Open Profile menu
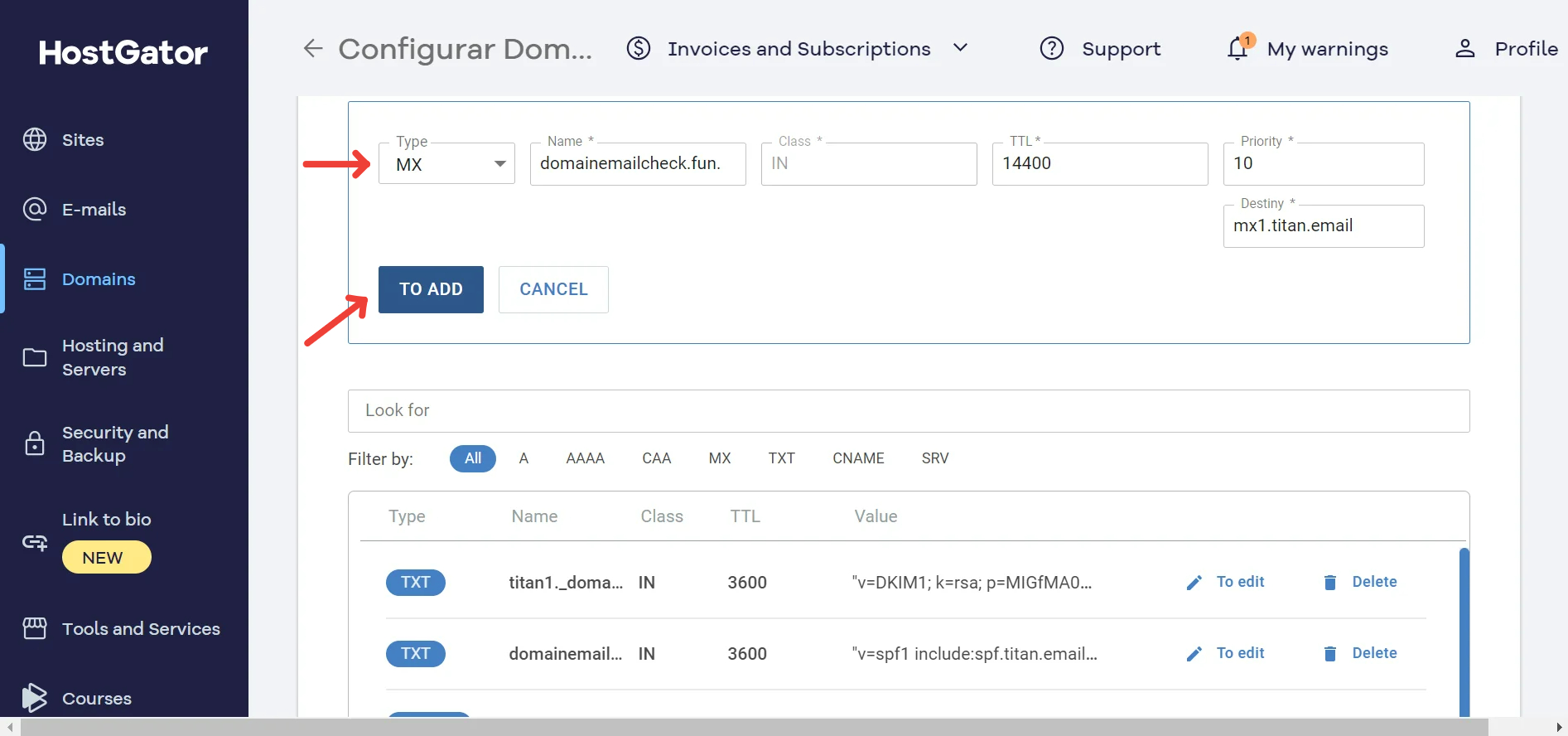This screenshot has height=736, width=1568. pos(1526,49)
